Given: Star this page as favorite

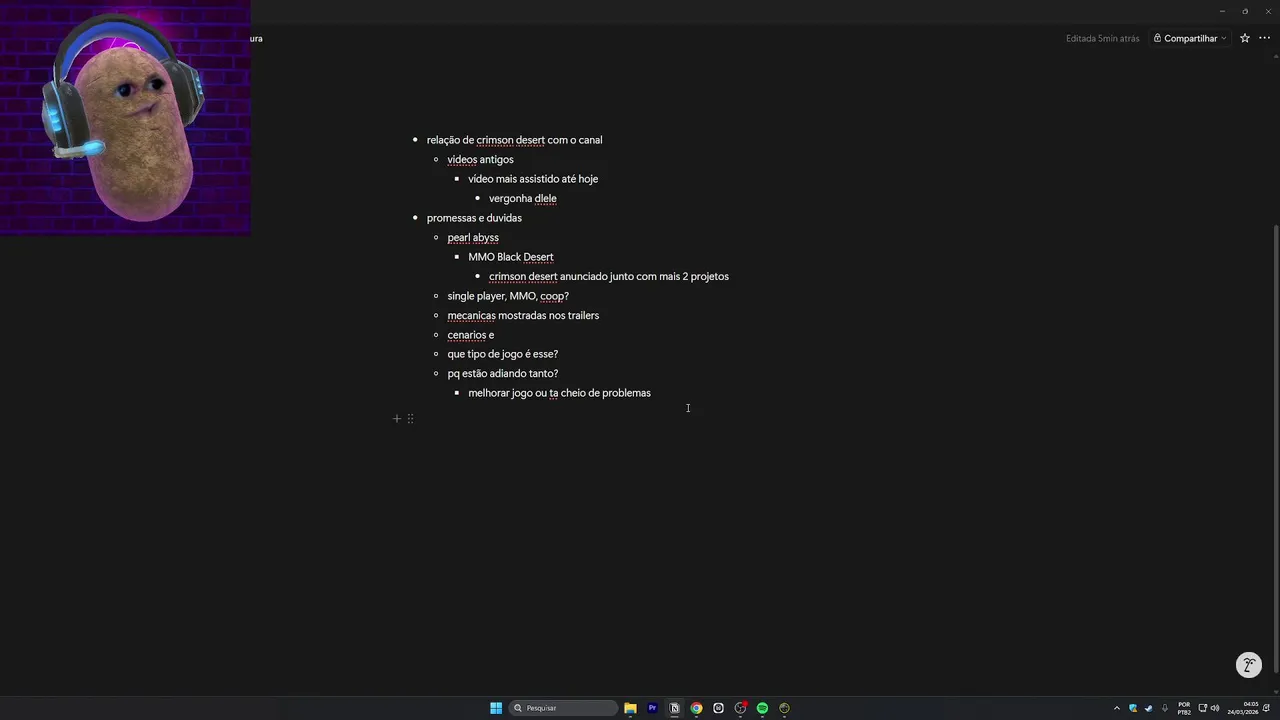Looking at the screenshot, I should 1245,38.
